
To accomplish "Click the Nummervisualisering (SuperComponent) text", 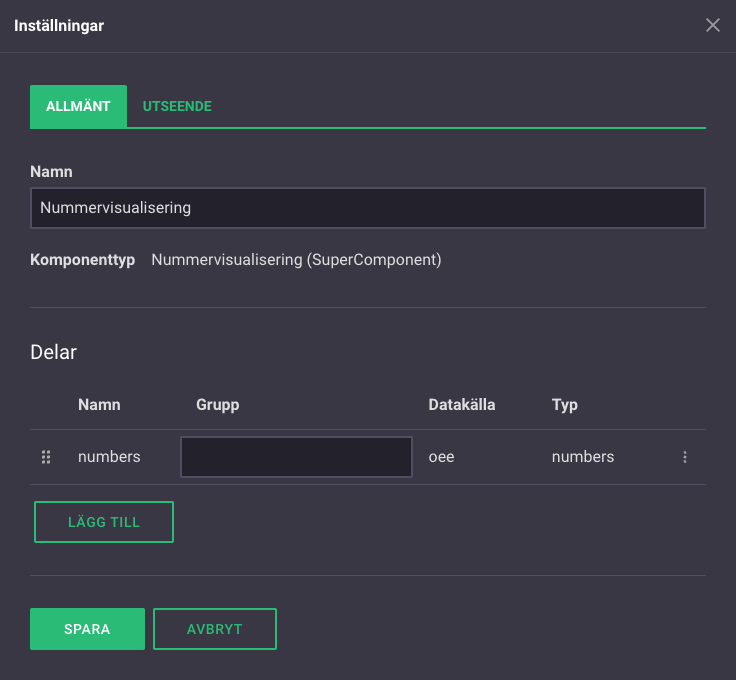I will pyautogui.click(x=296, y=260).
